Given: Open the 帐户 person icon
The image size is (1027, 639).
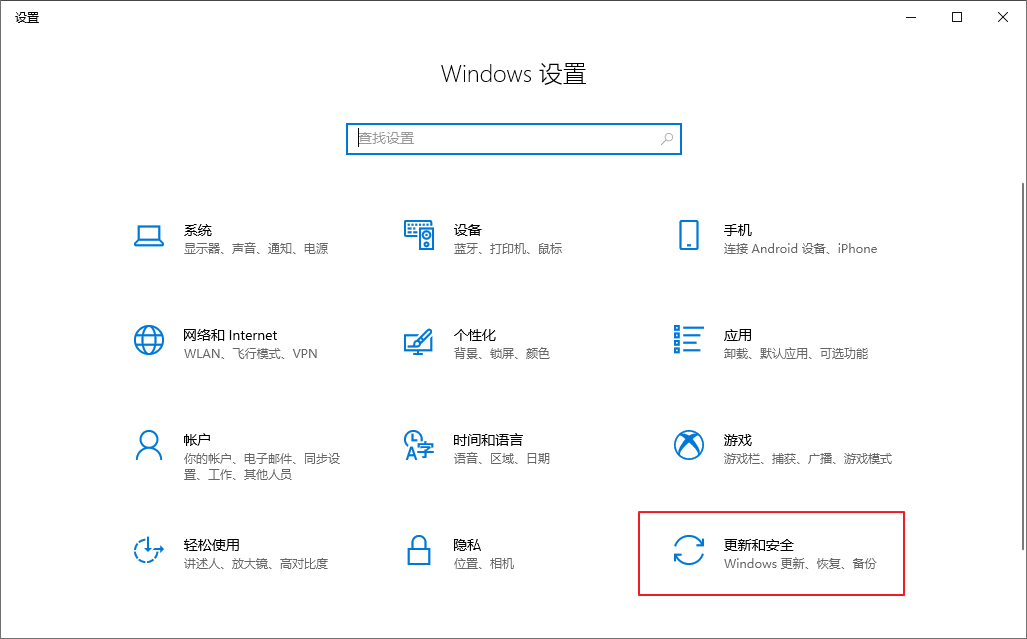Looking at the screenshot, I should coord(149,445).
